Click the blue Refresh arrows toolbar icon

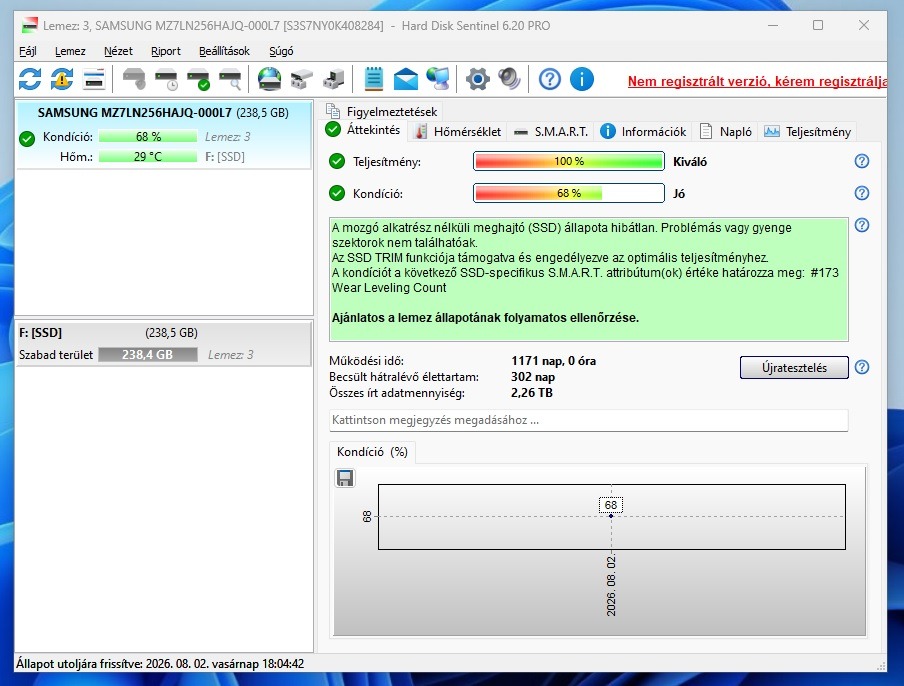click(30, 80)
